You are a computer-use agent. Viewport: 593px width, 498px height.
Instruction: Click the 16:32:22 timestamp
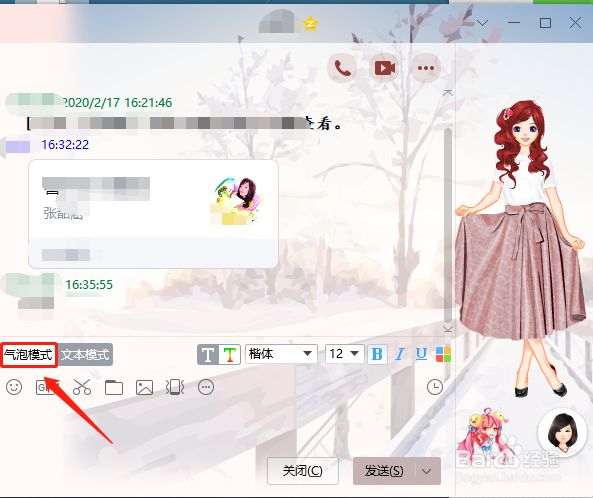[x=65, y=145]
